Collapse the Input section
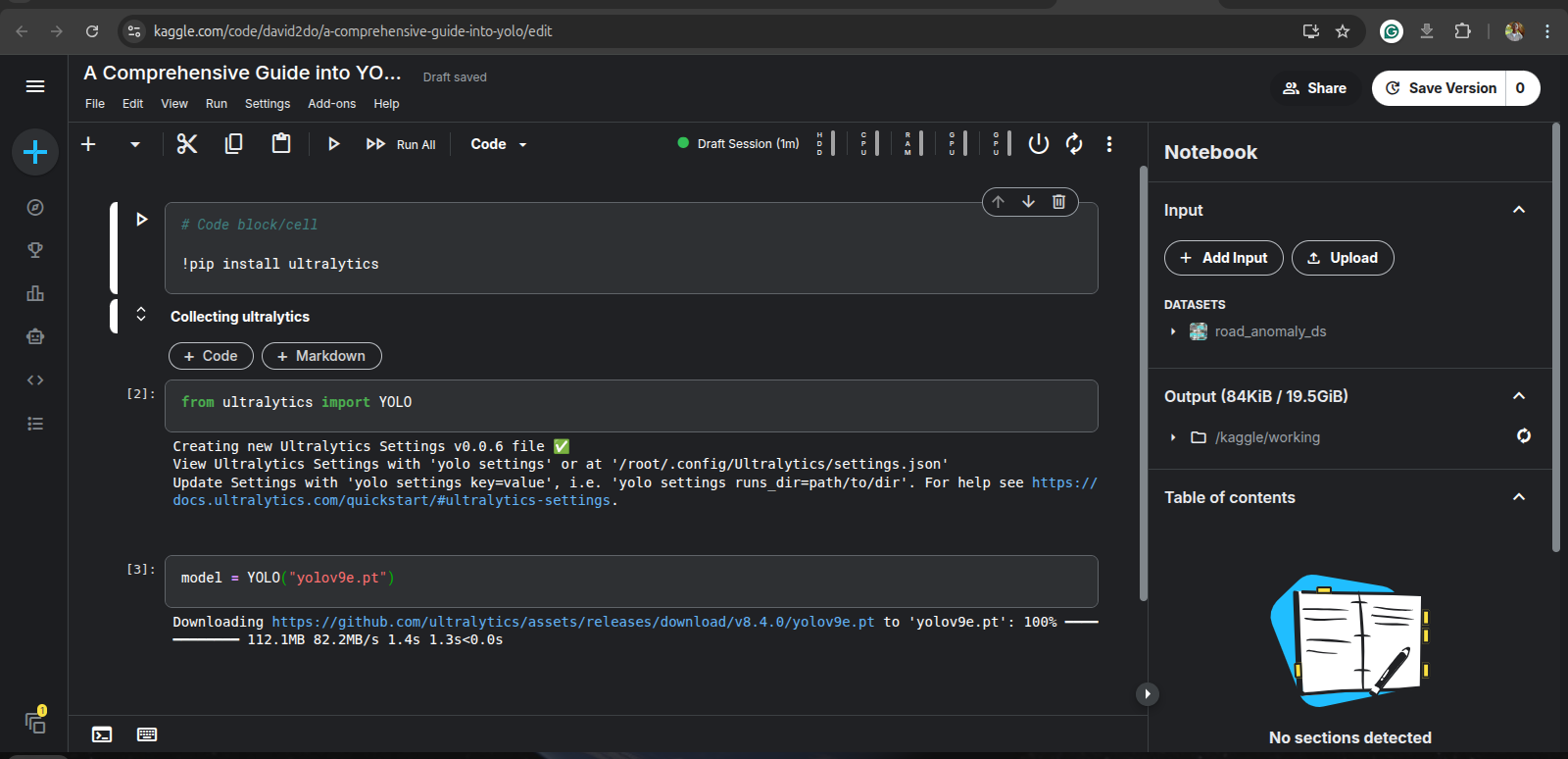The width and height of the screenshot is (1568, 759). (1519, 210)
